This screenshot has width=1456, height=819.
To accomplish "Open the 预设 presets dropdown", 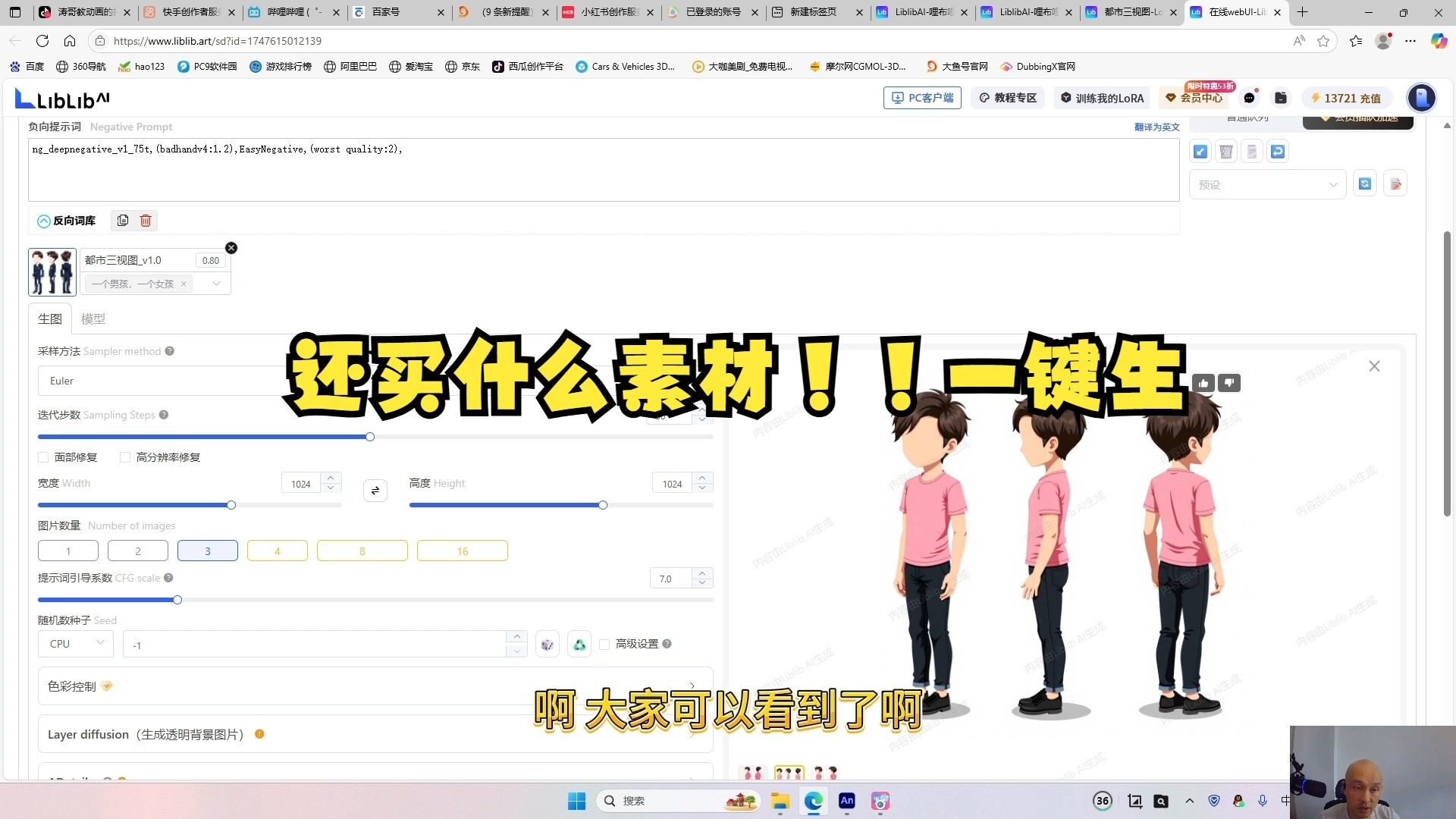I will click(1266, 184).
